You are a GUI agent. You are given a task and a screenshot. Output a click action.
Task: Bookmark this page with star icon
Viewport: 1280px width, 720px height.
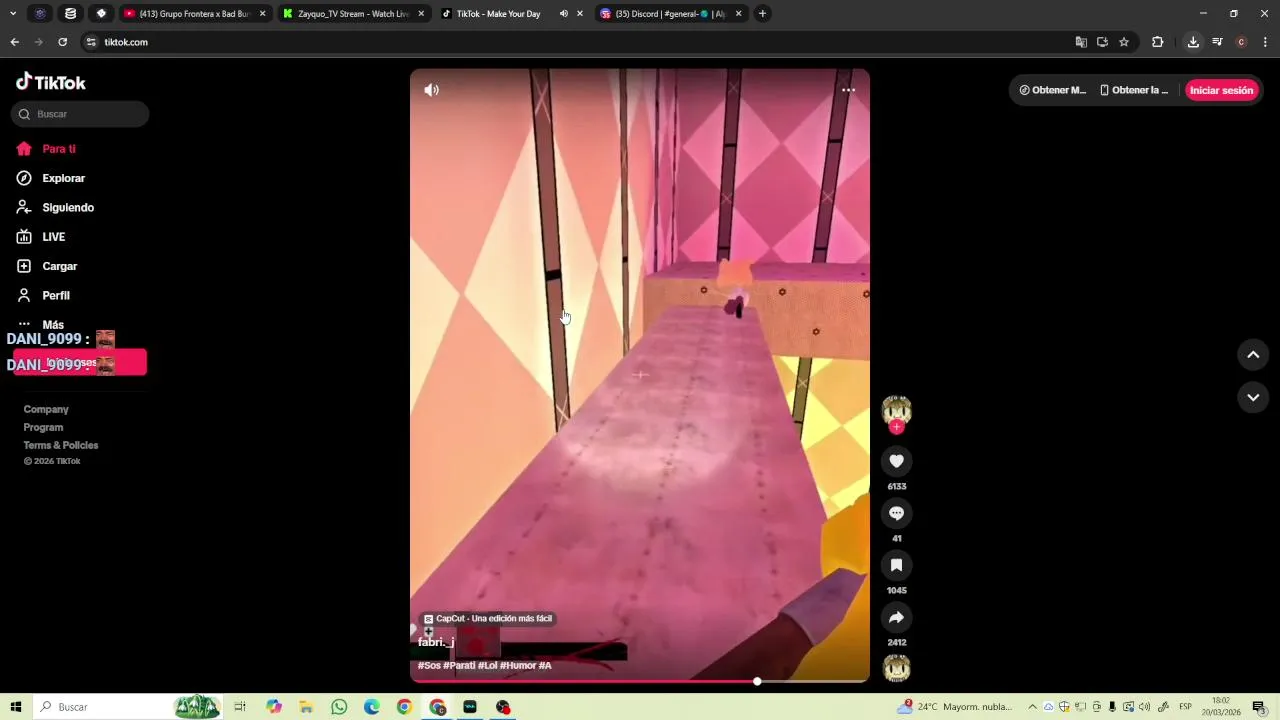(x=1124, y=42)
